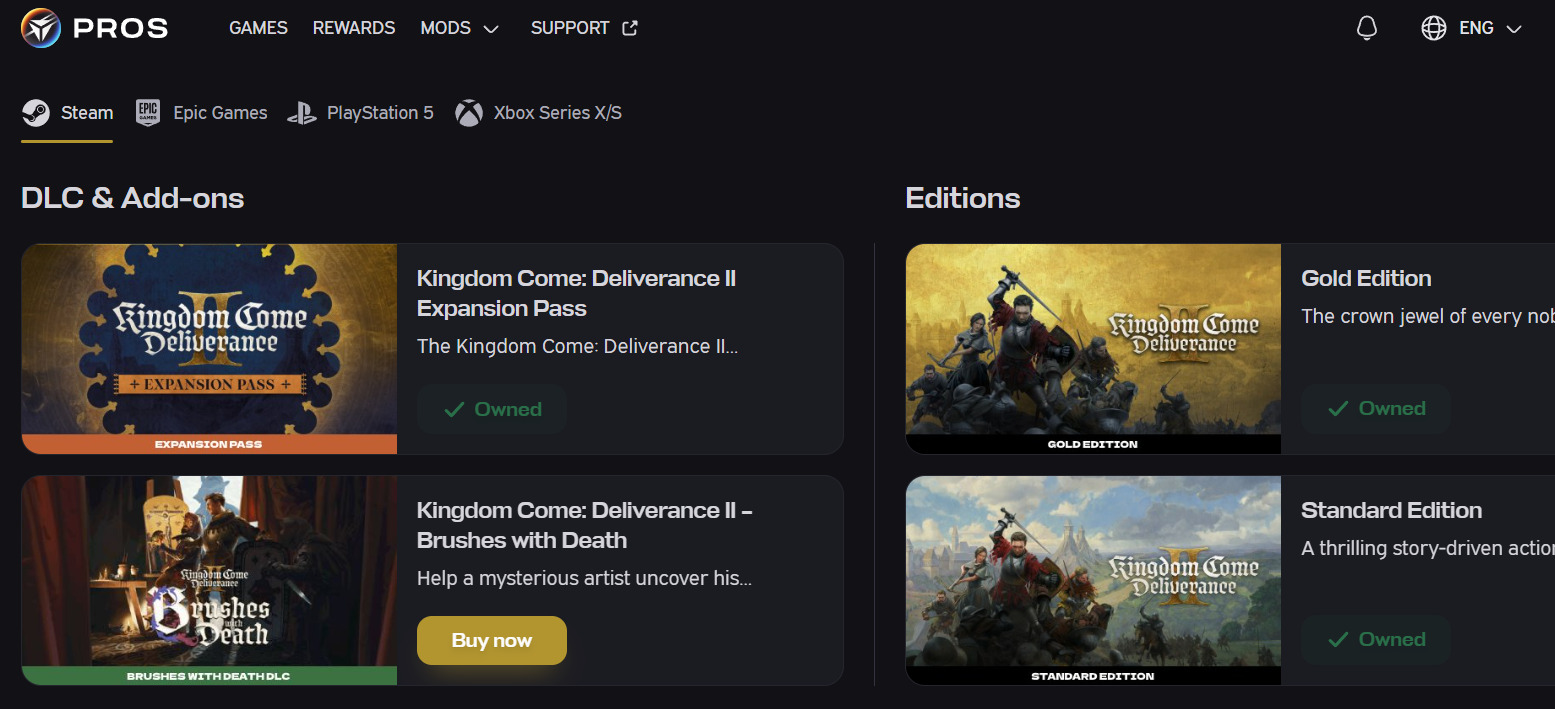The width and height of the screenshot is (1555, 709).
Task: Click the PlayStation 5 logo icon
Action: (302, 113)
